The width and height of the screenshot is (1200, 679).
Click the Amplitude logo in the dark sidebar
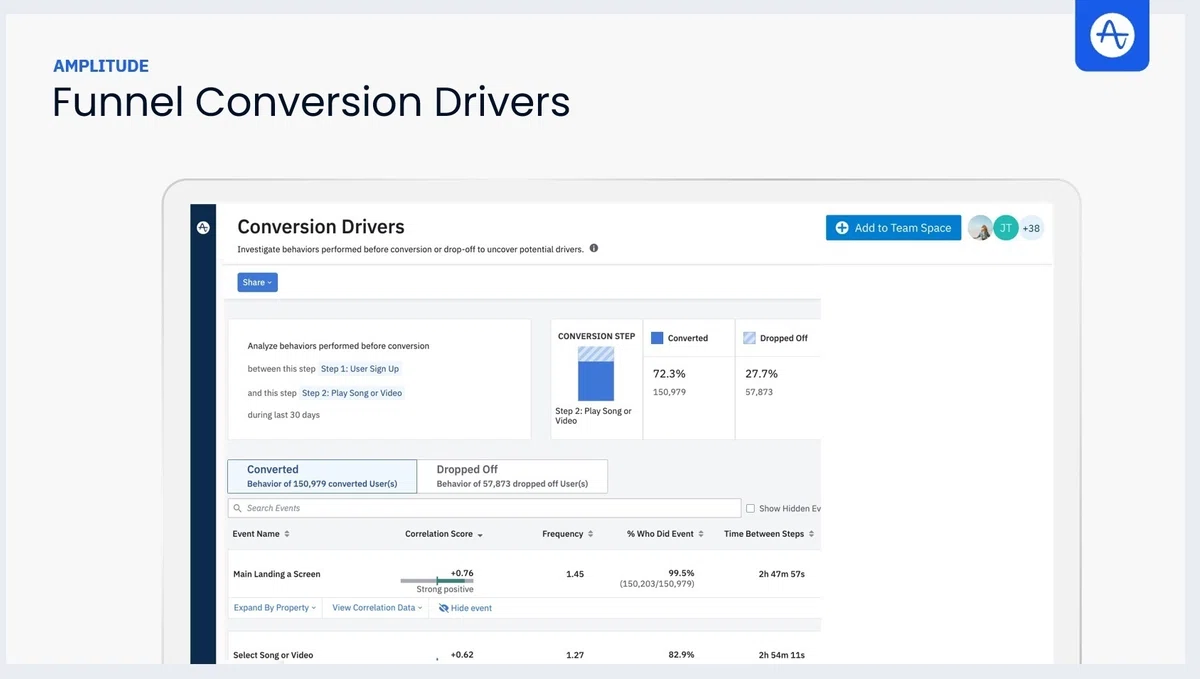203,228
